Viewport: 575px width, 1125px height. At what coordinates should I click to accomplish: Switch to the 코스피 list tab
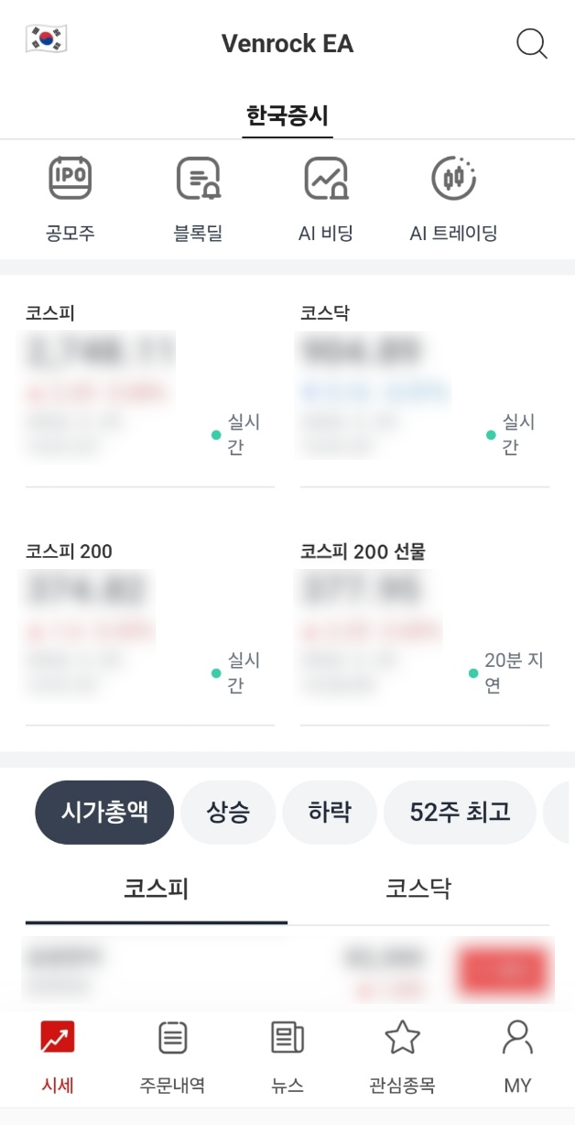point(156,890)
